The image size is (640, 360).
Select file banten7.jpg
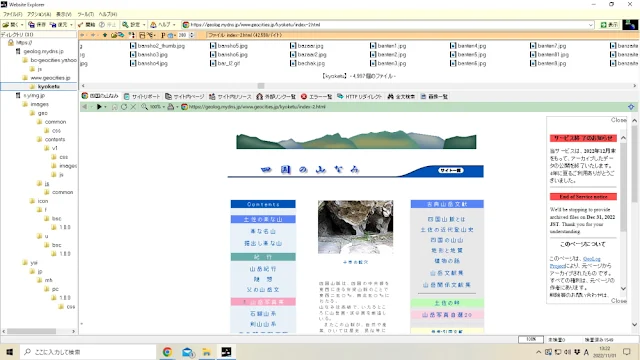tap(548, 46)
